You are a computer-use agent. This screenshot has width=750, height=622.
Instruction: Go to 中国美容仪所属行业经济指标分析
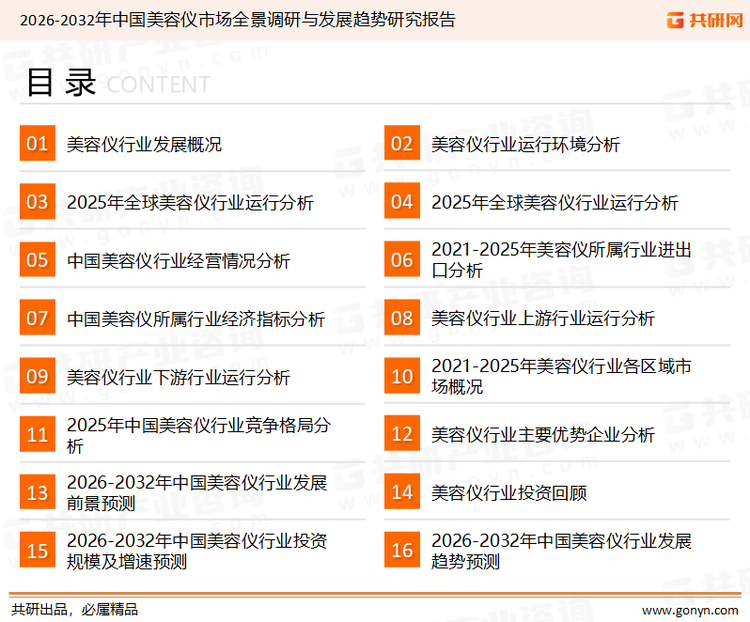(x=195, y=319)
